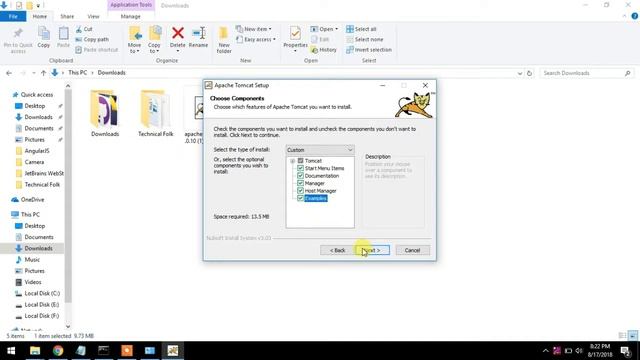Click the volume icon in system tray

click(579, 351)
